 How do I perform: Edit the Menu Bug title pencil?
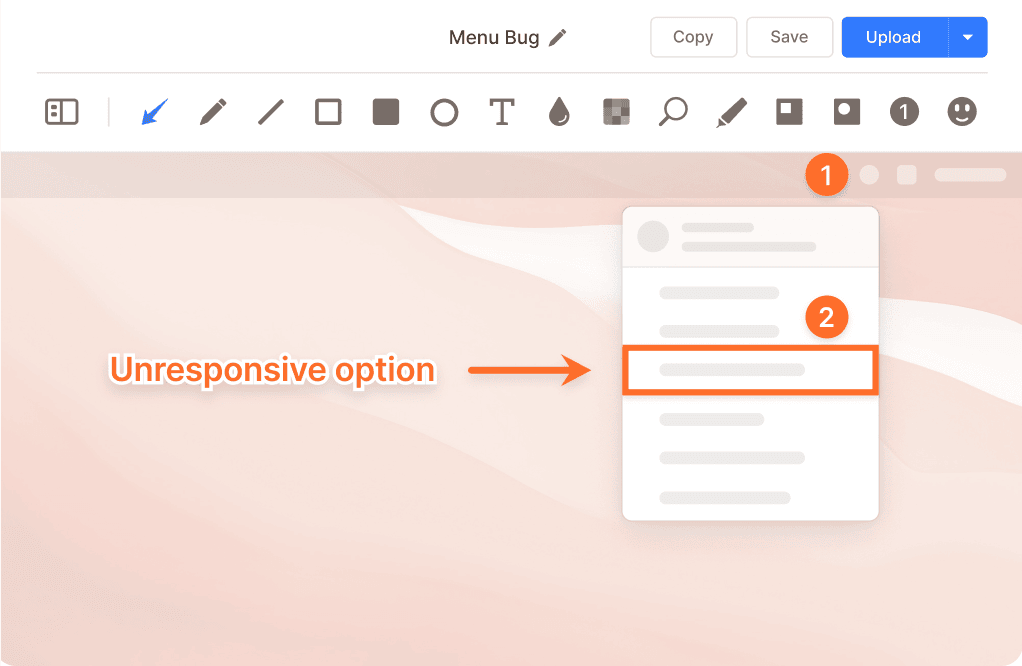558,38
